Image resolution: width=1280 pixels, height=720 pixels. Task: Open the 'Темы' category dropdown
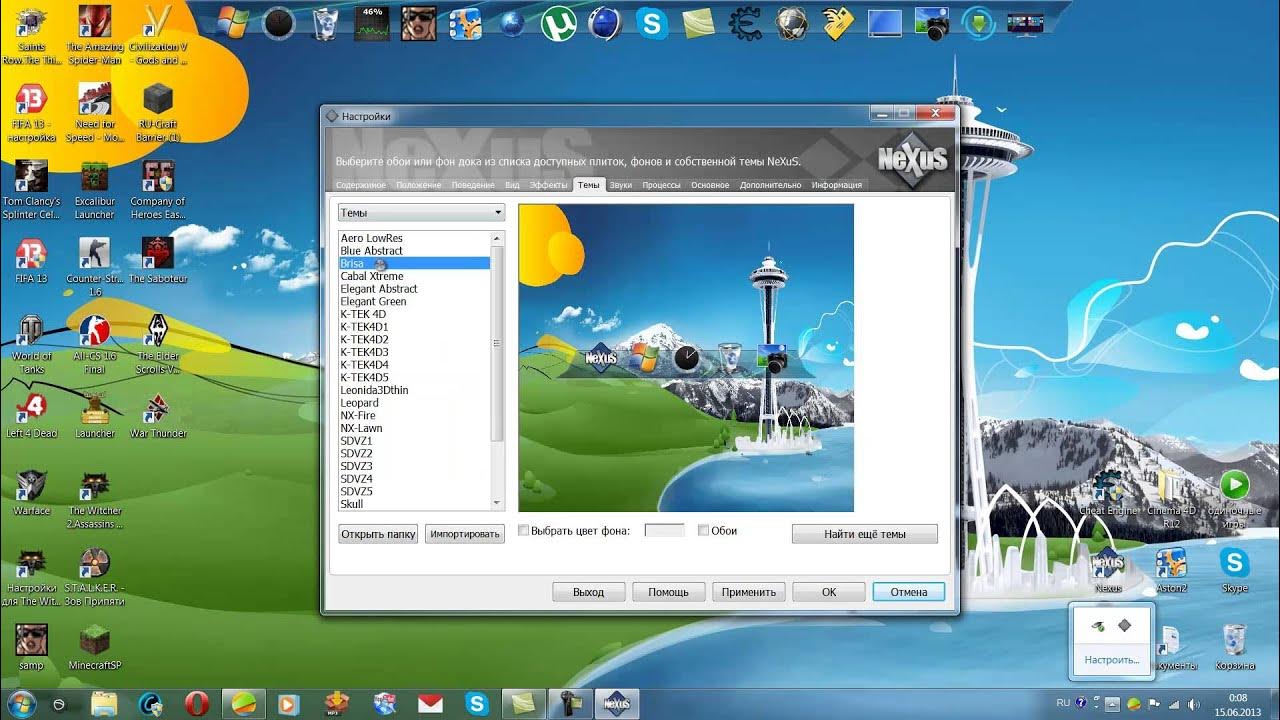pos(421,213)
